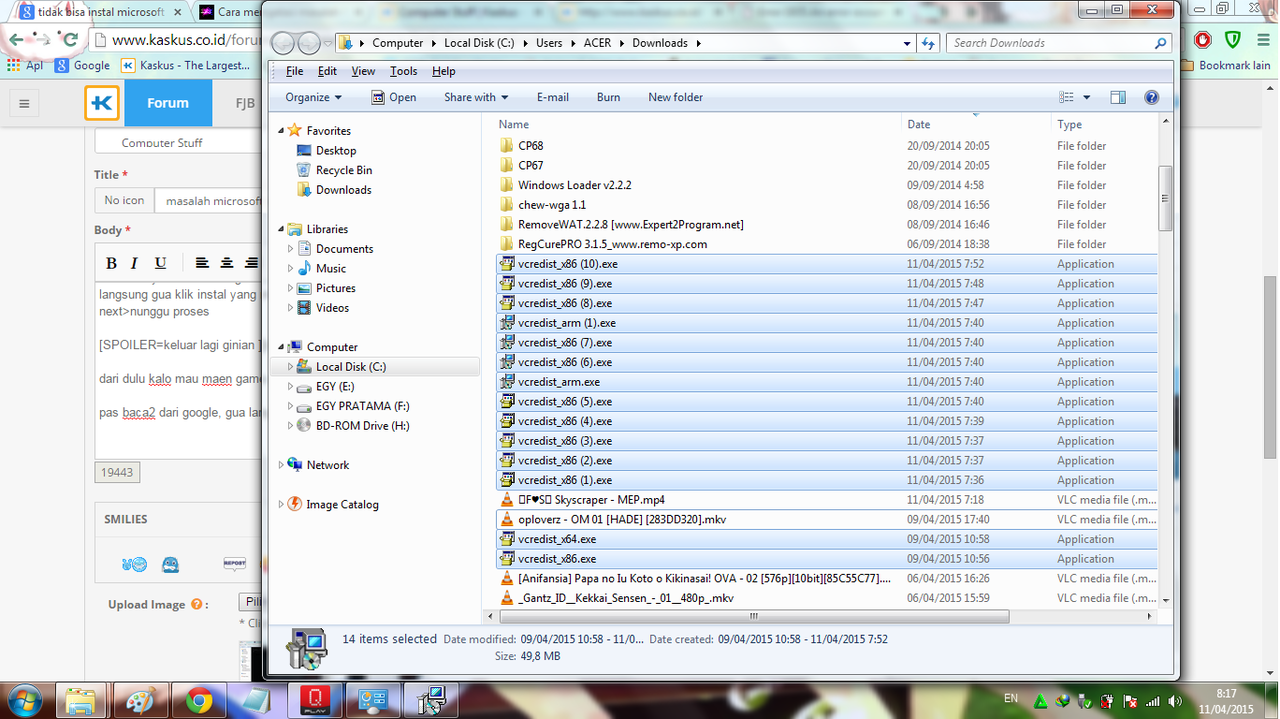The width and height of the screenshot is (1280, 719).
Task: Click the Explorer Forward navigation arrow
Action: coord(309,43)
